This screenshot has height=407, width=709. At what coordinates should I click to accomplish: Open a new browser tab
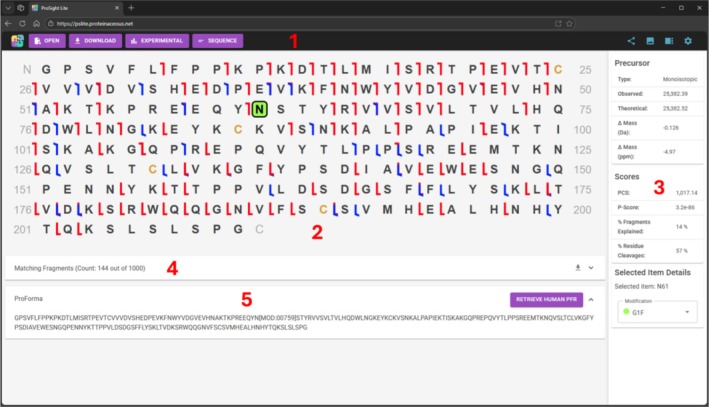tap(131, 8)
